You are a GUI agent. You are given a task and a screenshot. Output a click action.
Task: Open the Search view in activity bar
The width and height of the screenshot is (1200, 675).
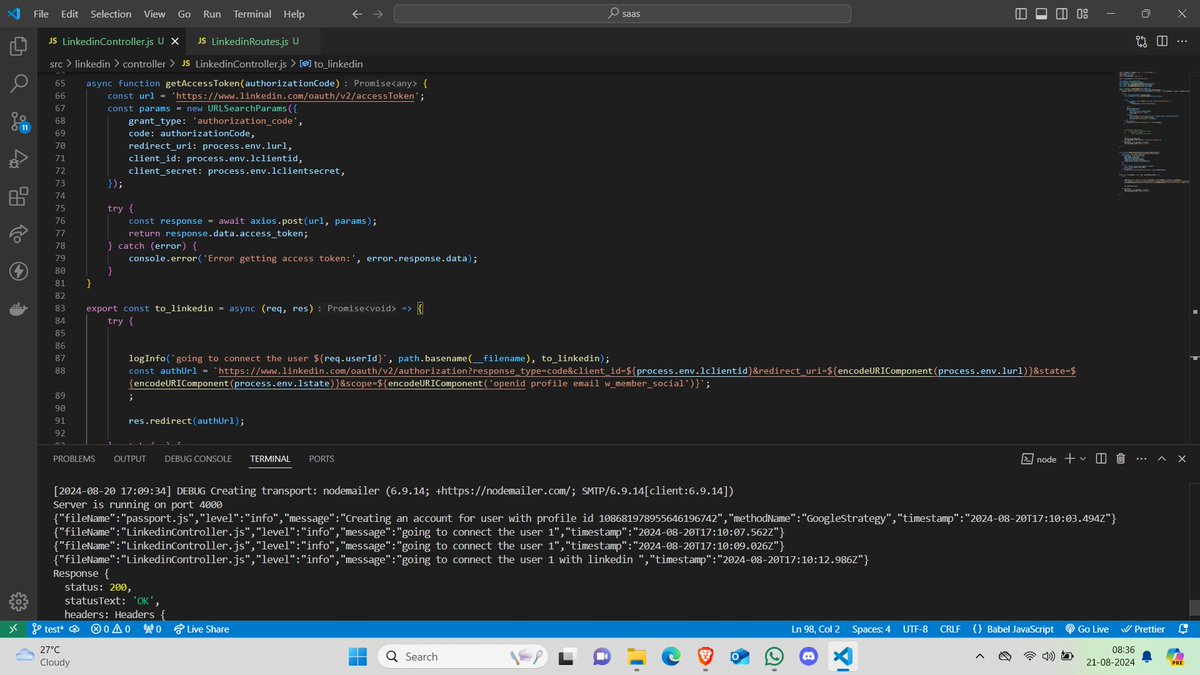18,84
